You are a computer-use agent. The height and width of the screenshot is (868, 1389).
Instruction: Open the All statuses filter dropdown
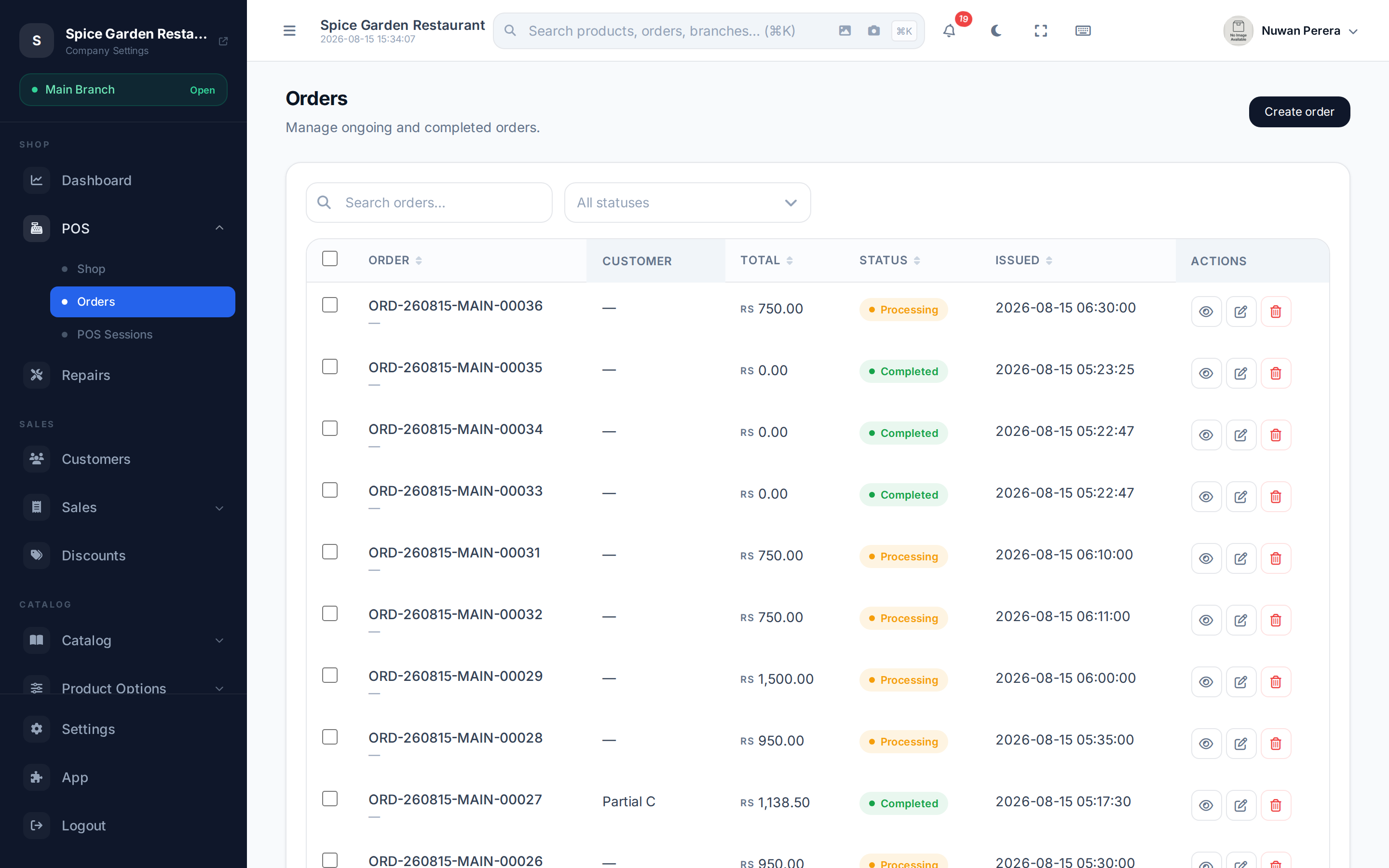point(687,203)
